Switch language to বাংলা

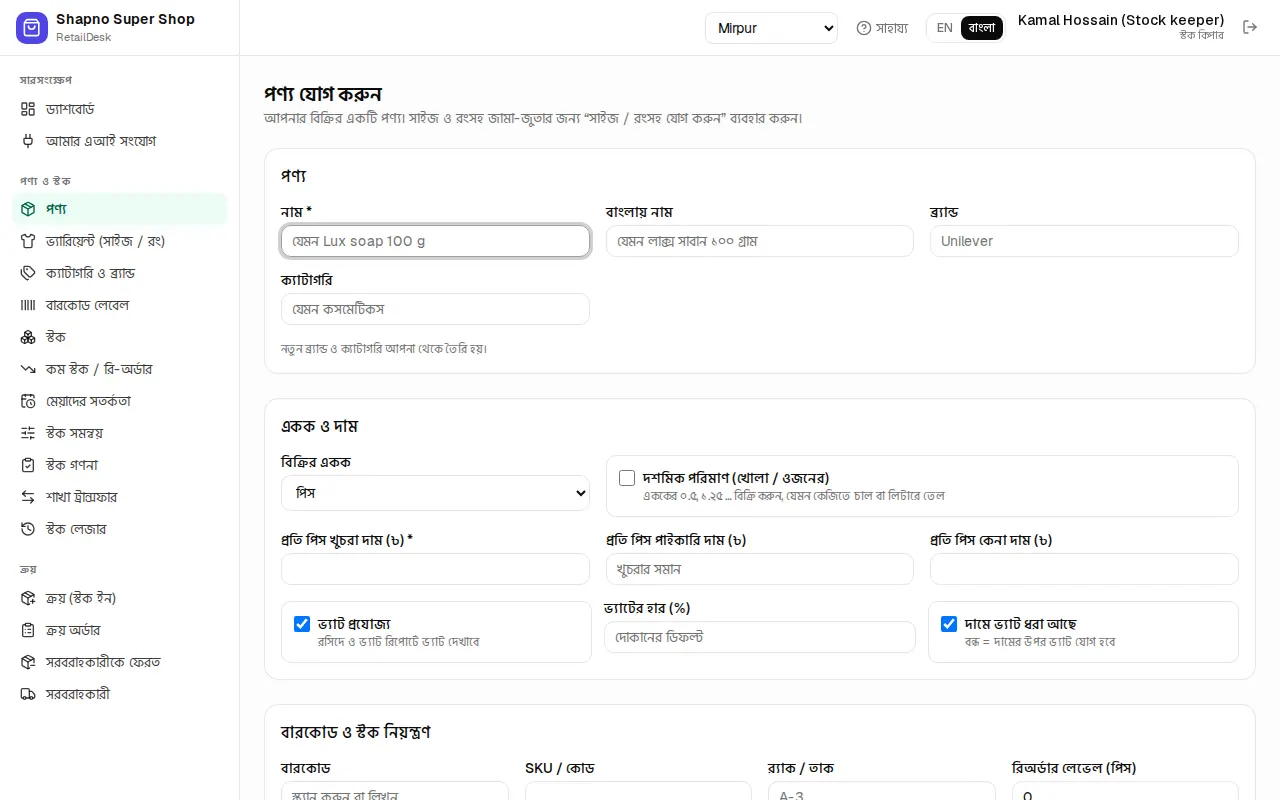(x=982, y=28)
